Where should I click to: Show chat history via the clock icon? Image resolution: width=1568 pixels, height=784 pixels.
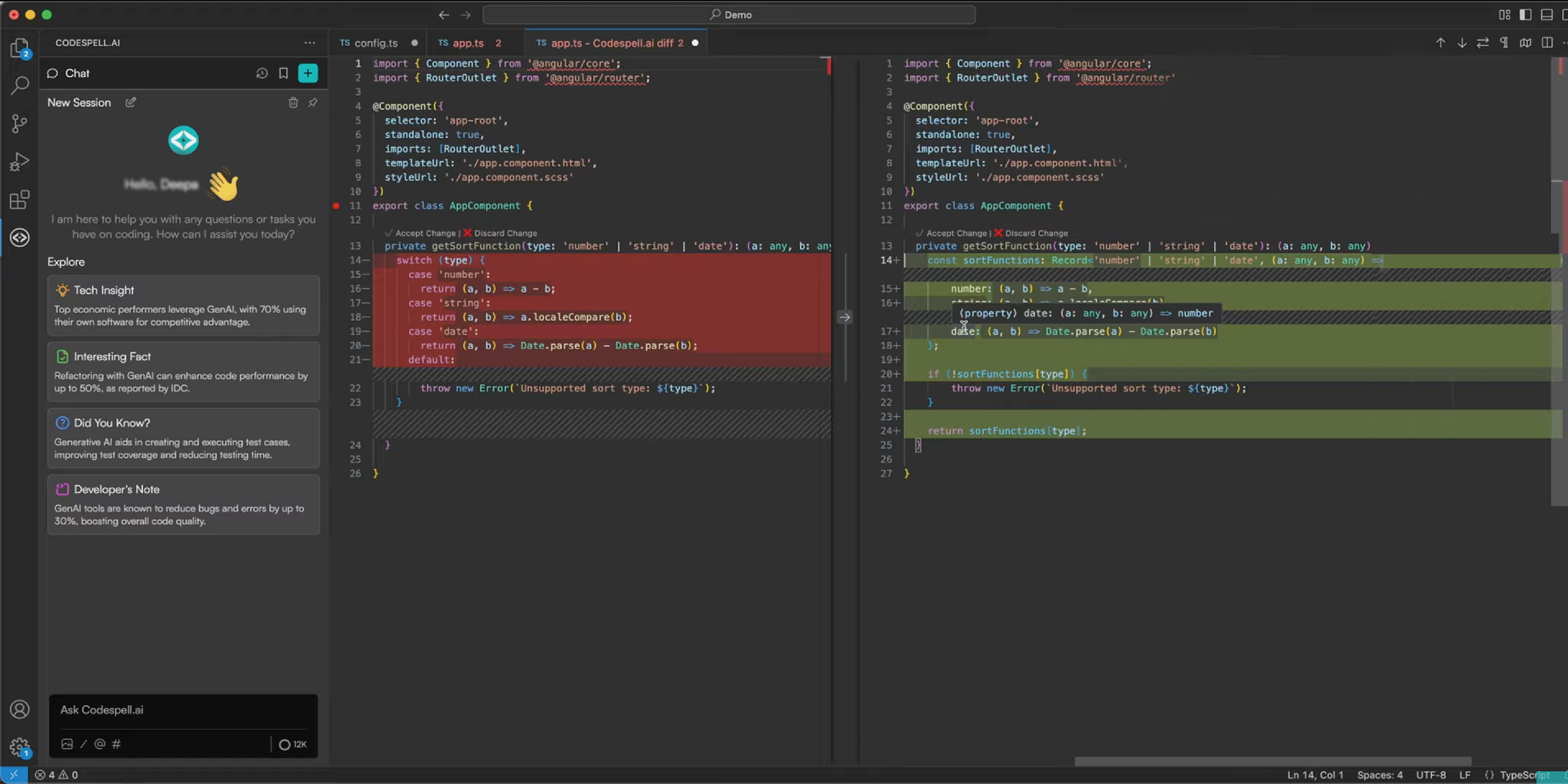pyautogui.click(x=262, y=73)
